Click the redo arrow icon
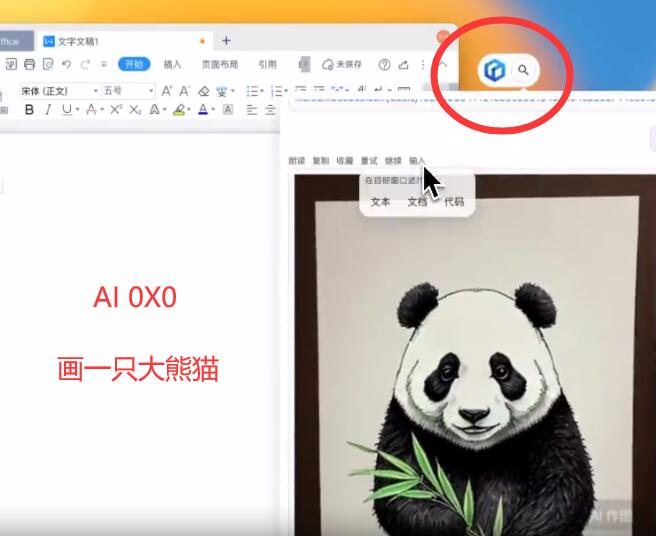Screen dimensions: 656x536 85,64
